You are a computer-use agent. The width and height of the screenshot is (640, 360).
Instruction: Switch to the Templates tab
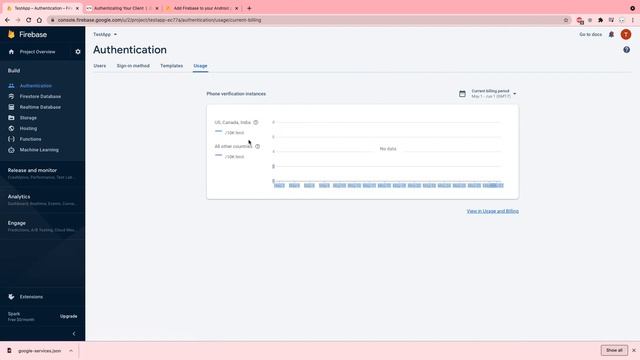tap(171, 66)
